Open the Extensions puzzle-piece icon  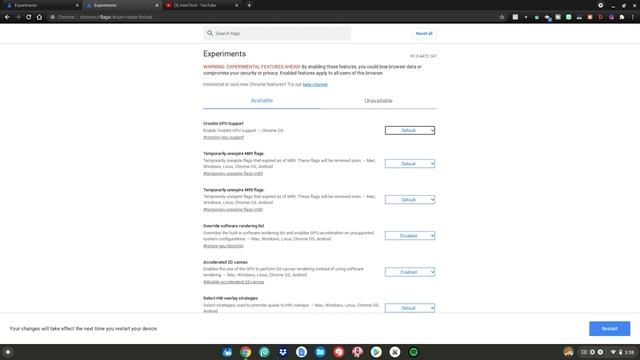622,17
